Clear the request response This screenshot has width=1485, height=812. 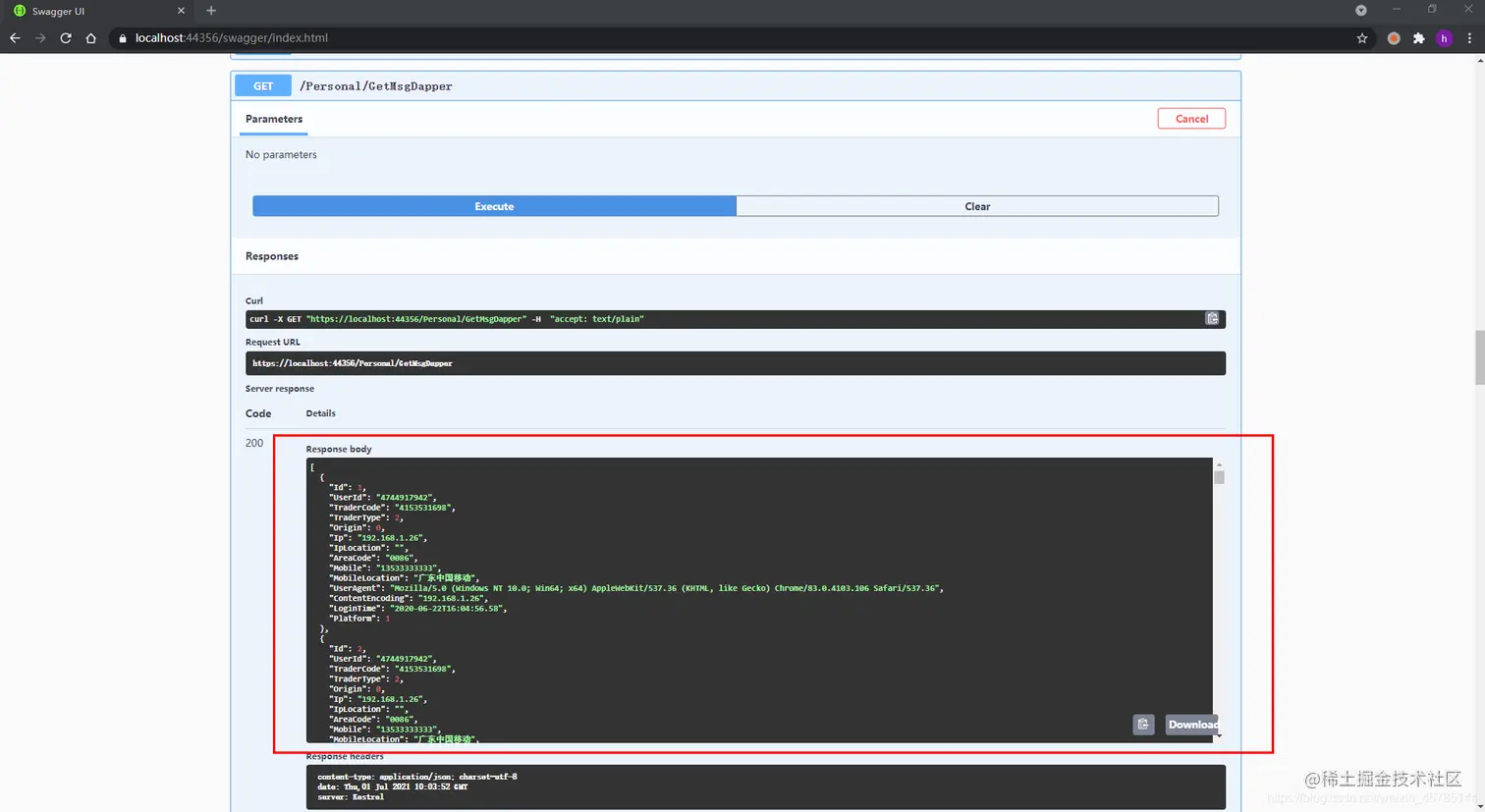977,206
